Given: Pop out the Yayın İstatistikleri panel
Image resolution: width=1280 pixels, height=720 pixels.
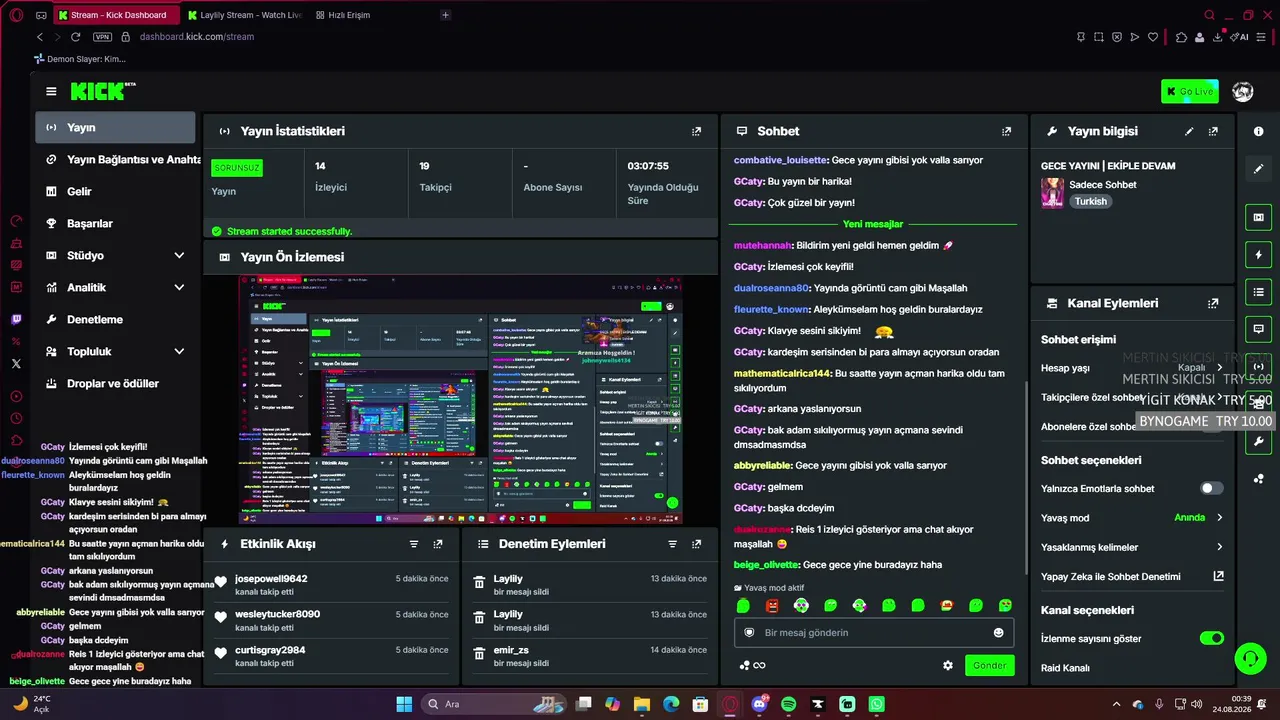Looking at the screenshot, I should 697,131.
